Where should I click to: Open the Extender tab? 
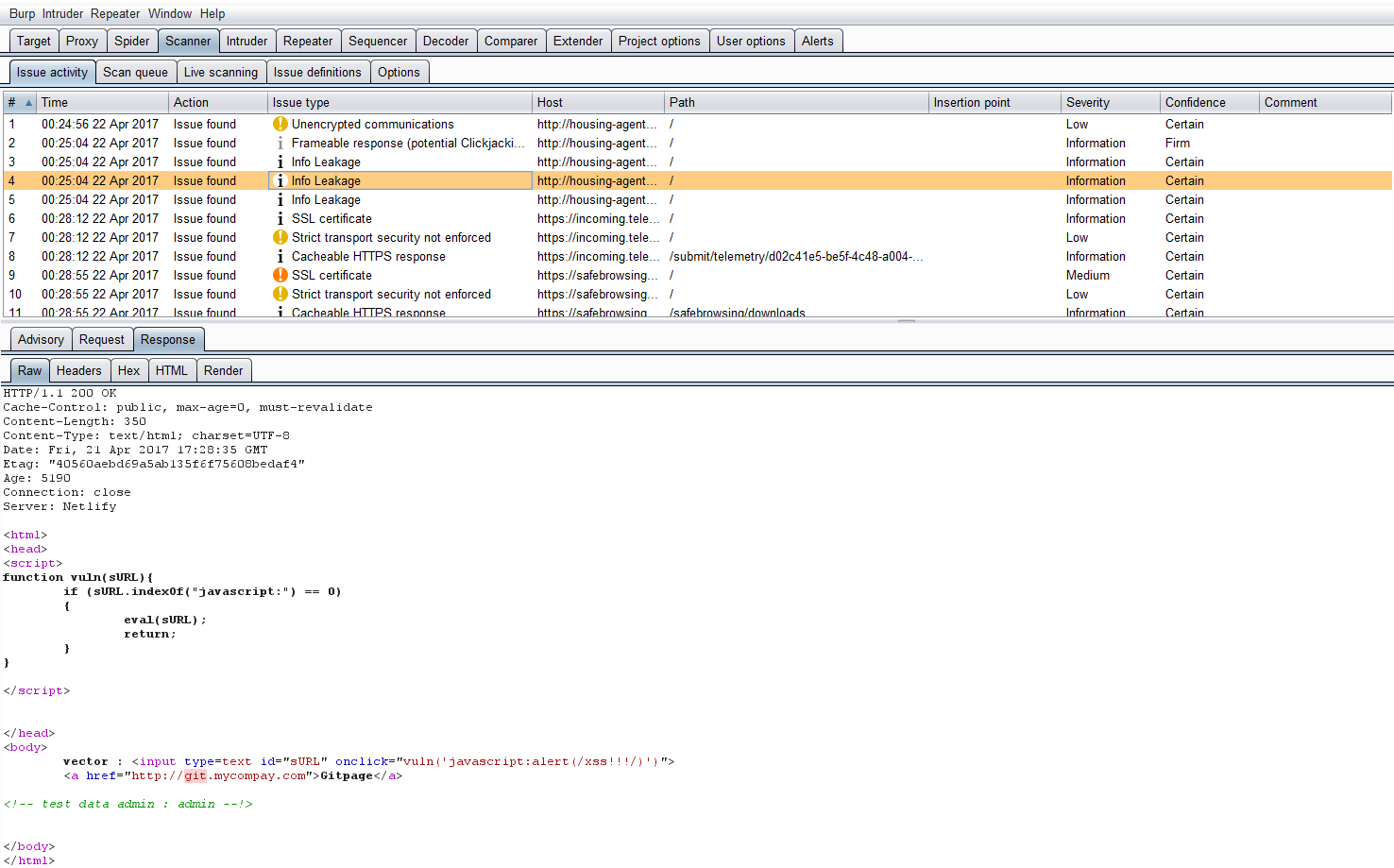[578, 41]
